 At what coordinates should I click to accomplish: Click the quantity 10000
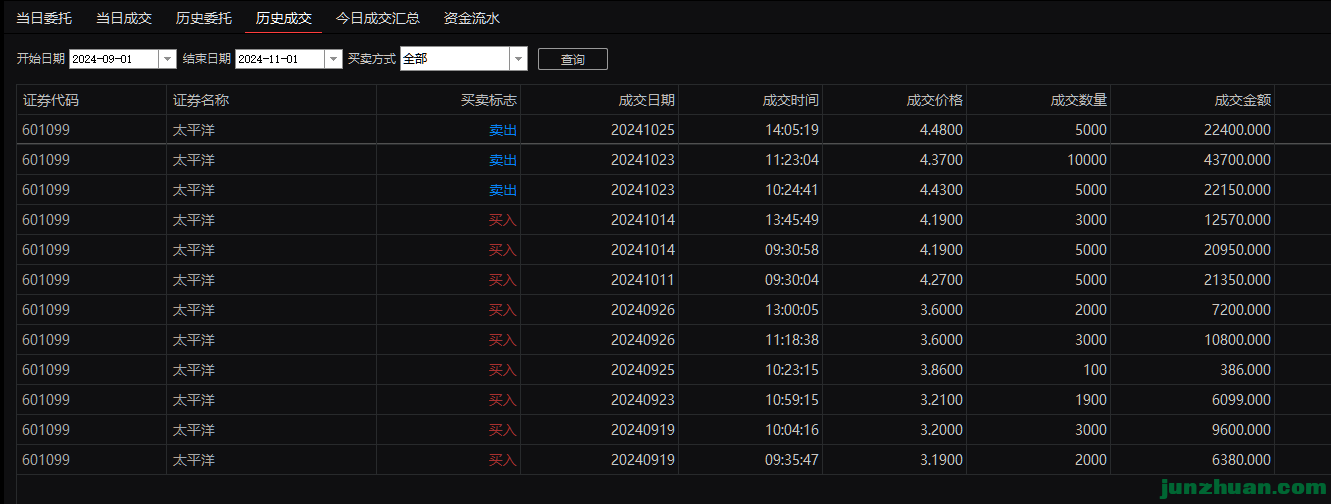(x=1087, y=160)
